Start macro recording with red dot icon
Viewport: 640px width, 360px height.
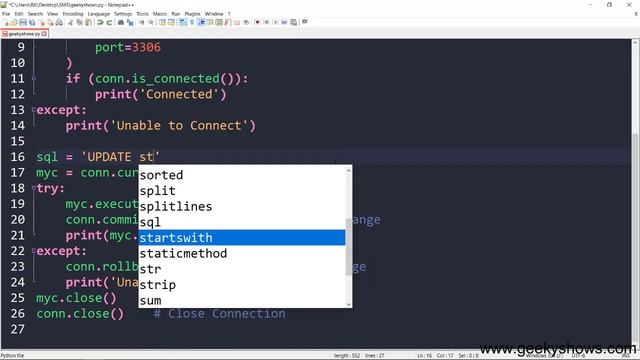click(x=257, y=22)
